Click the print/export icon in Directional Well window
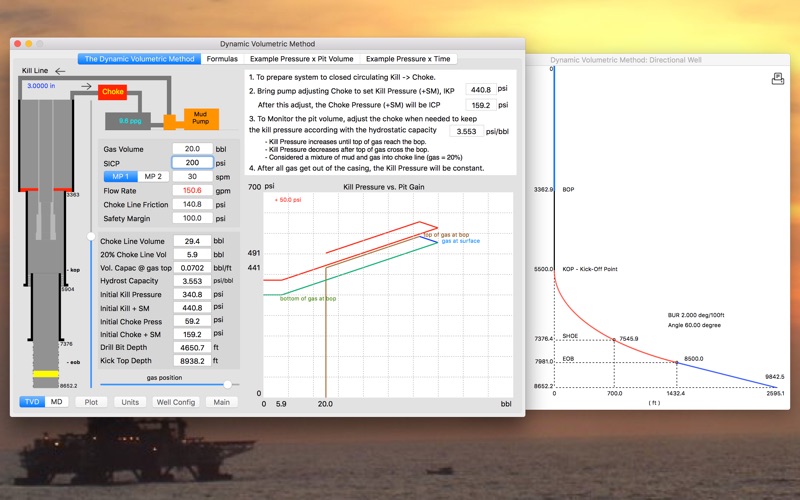Image resolution: width=800 pixels, height=500 pixels. [778, 79]
